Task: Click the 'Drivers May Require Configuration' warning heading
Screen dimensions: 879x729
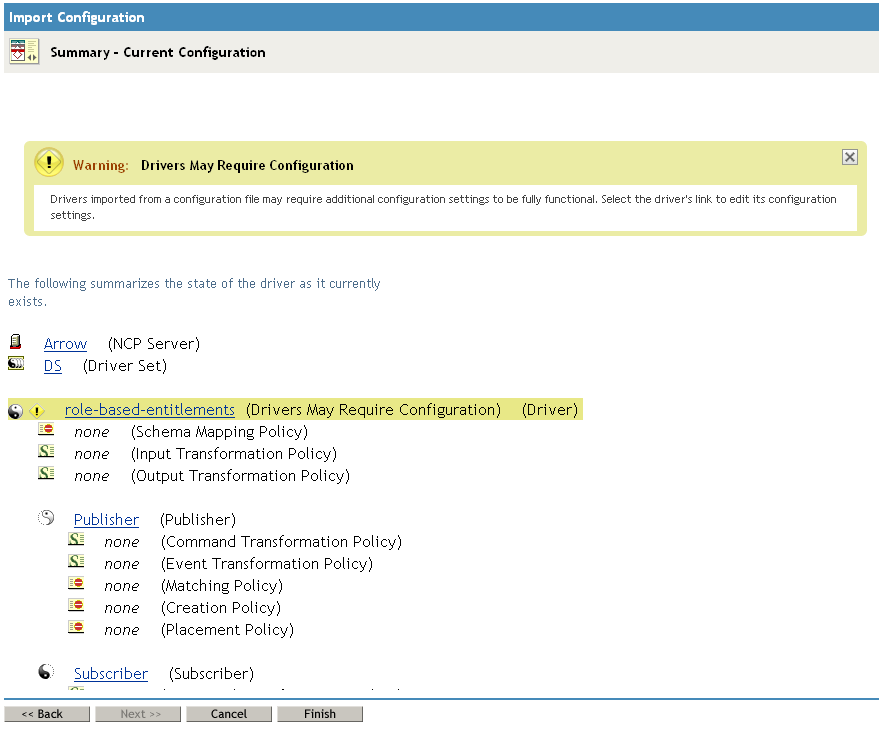Action: click(x=247, y=165)
